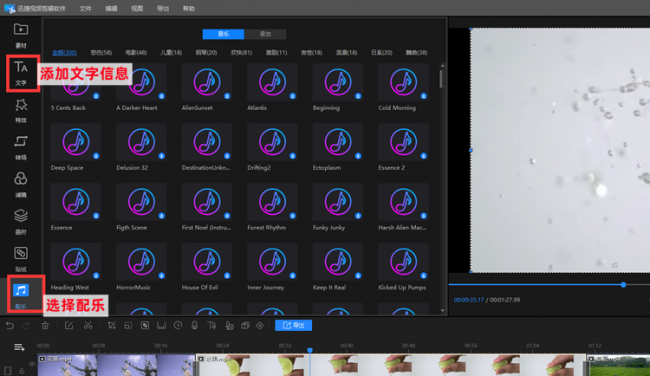Viewport: 650px width, 376px height.
Task: Click the music list vertical scrollbar thumb
Action: (x=442, y=79)
